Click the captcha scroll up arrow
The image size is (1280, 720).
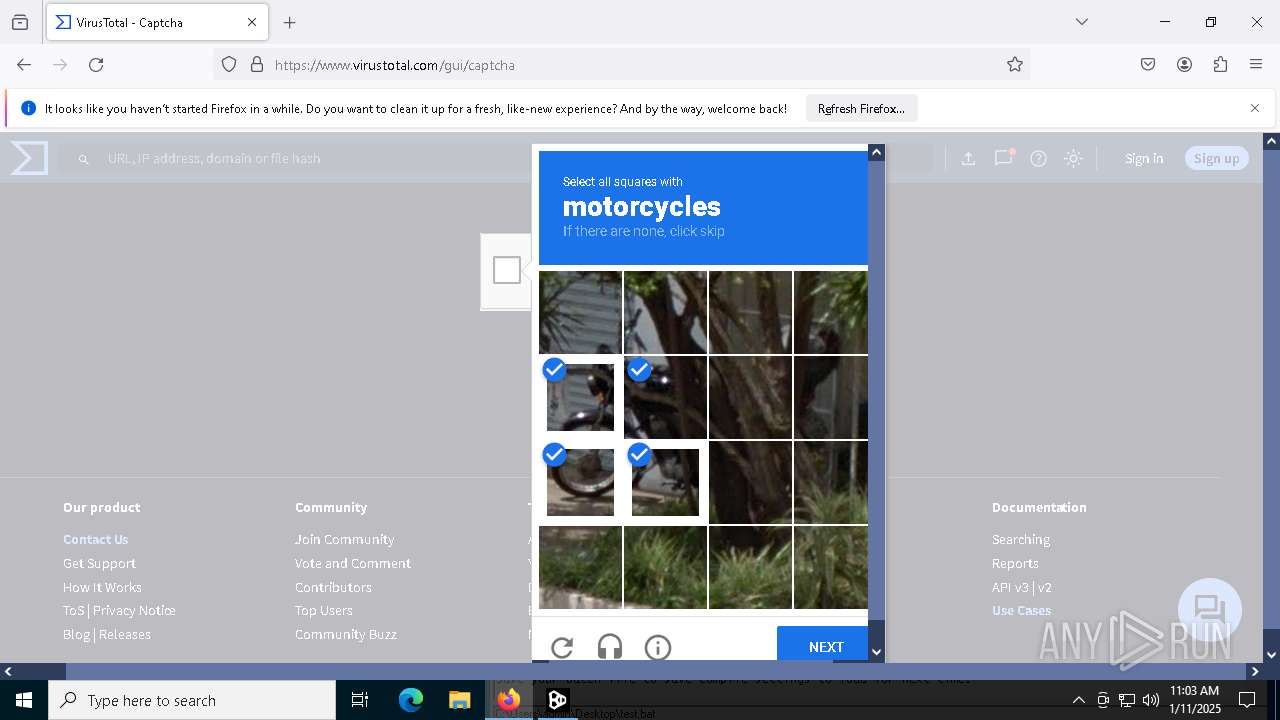[876, 152]
